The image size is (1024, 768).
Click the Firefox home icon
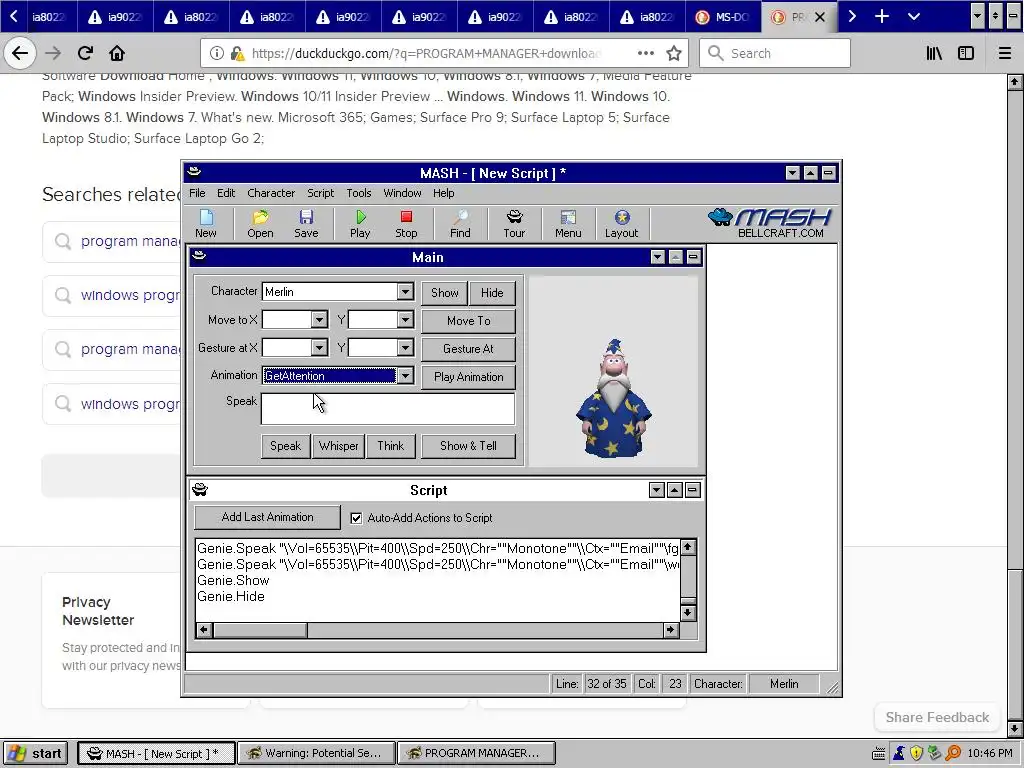pos(117,53)
